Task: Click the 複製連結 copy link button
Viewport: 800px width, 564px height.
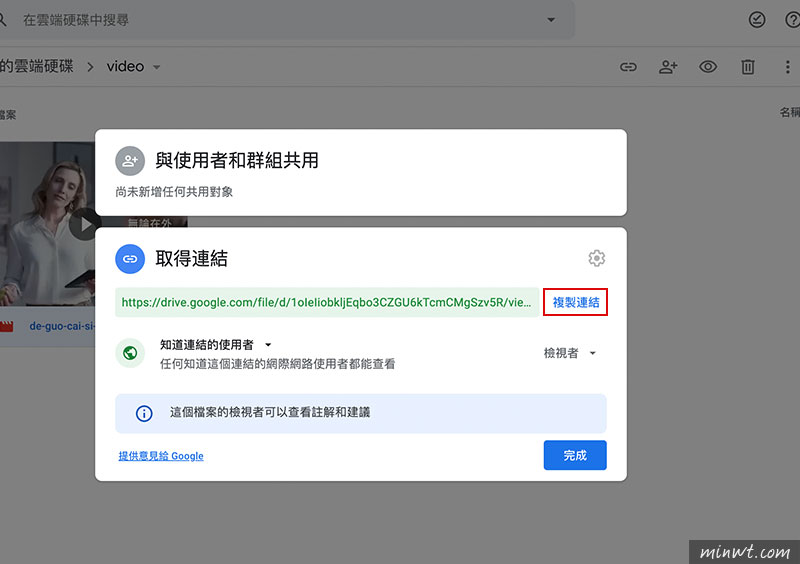Action: coord(575,302)
